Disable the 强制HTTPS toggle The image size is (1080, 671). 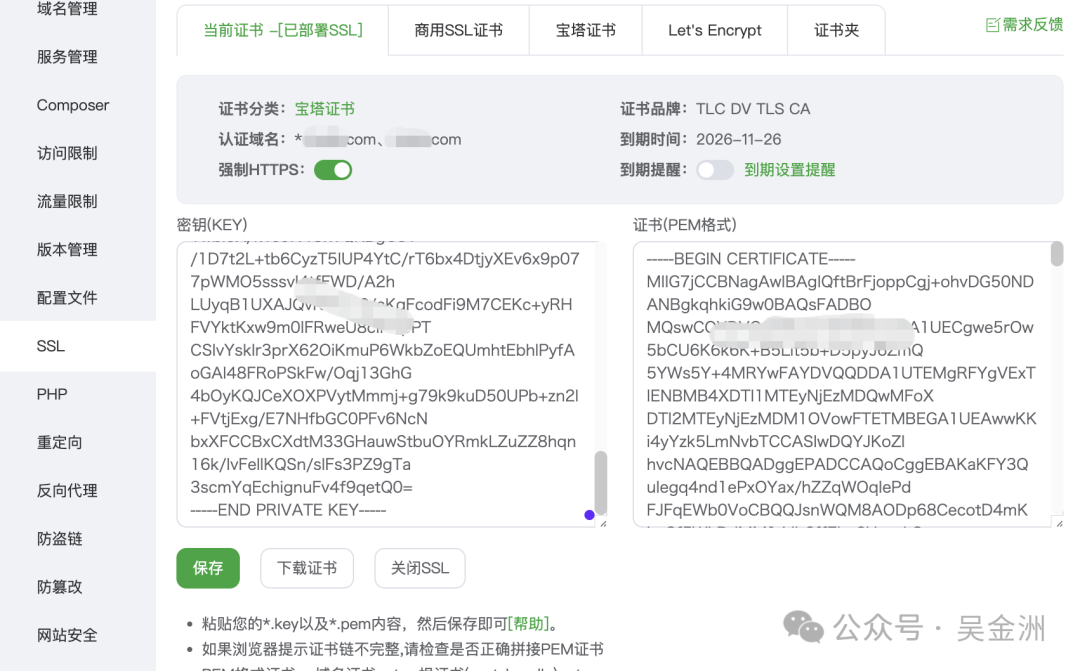[332, 170]
